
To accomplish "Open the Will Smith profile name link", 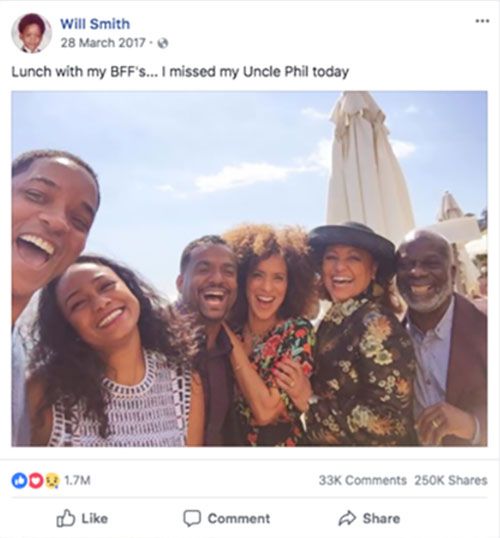I will point(95,24).
